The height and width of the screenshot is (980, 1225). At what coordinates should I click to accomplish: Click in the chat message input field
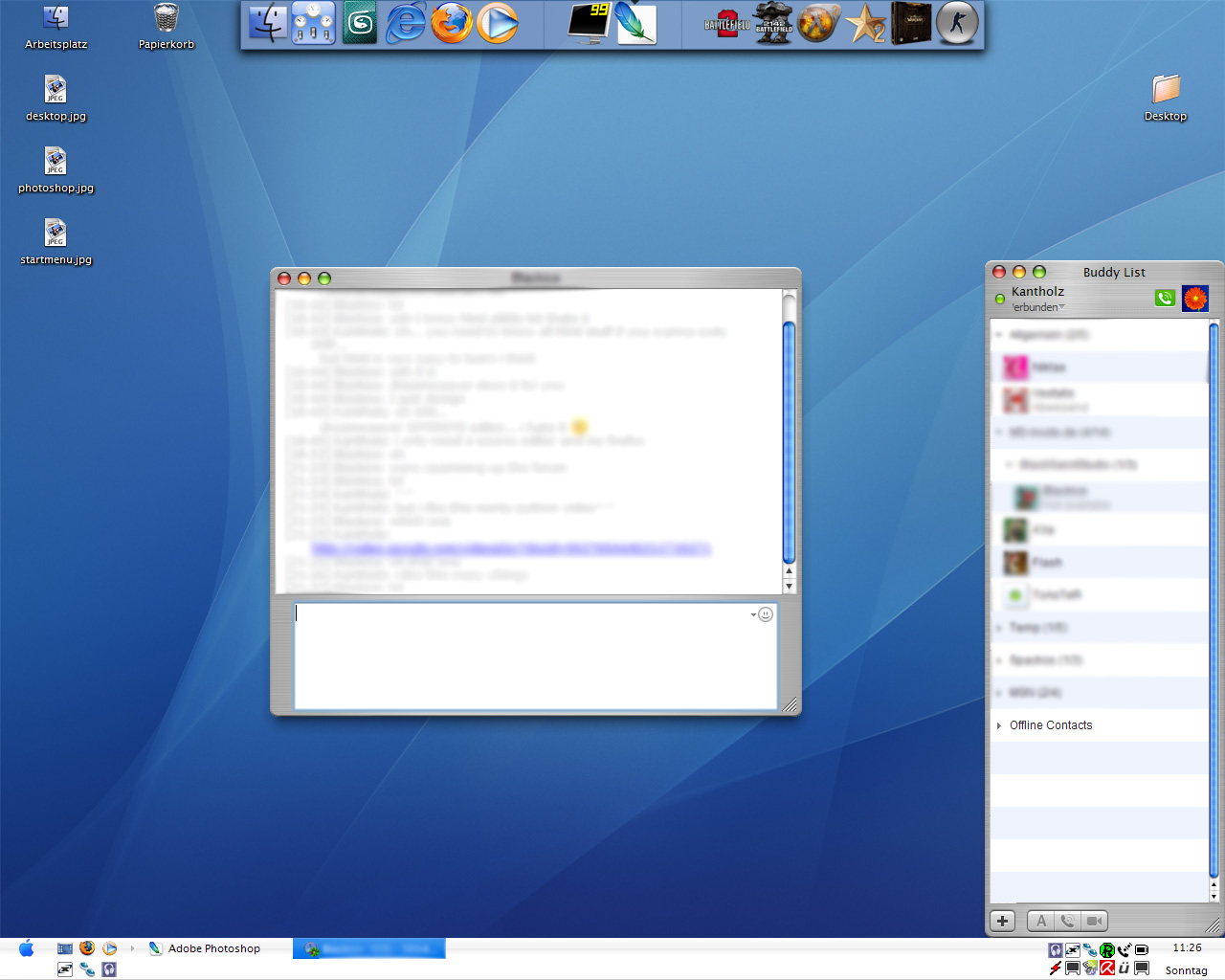[x=535, y=656]
